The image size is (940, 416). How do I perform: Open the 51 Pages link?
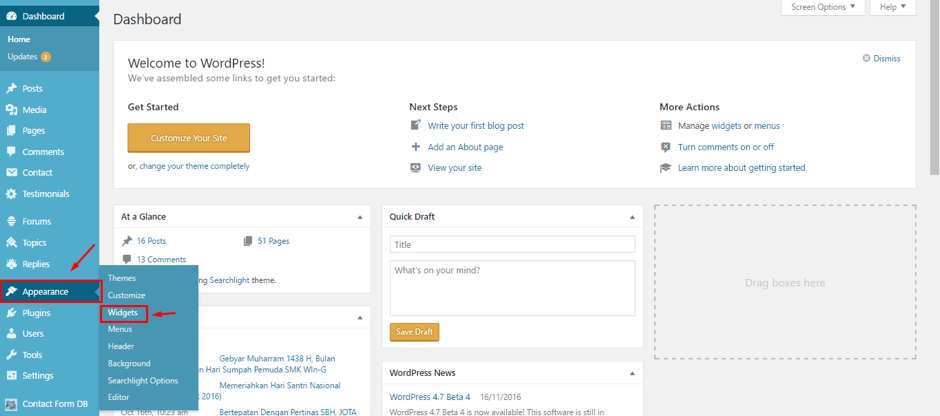(273, 241)
